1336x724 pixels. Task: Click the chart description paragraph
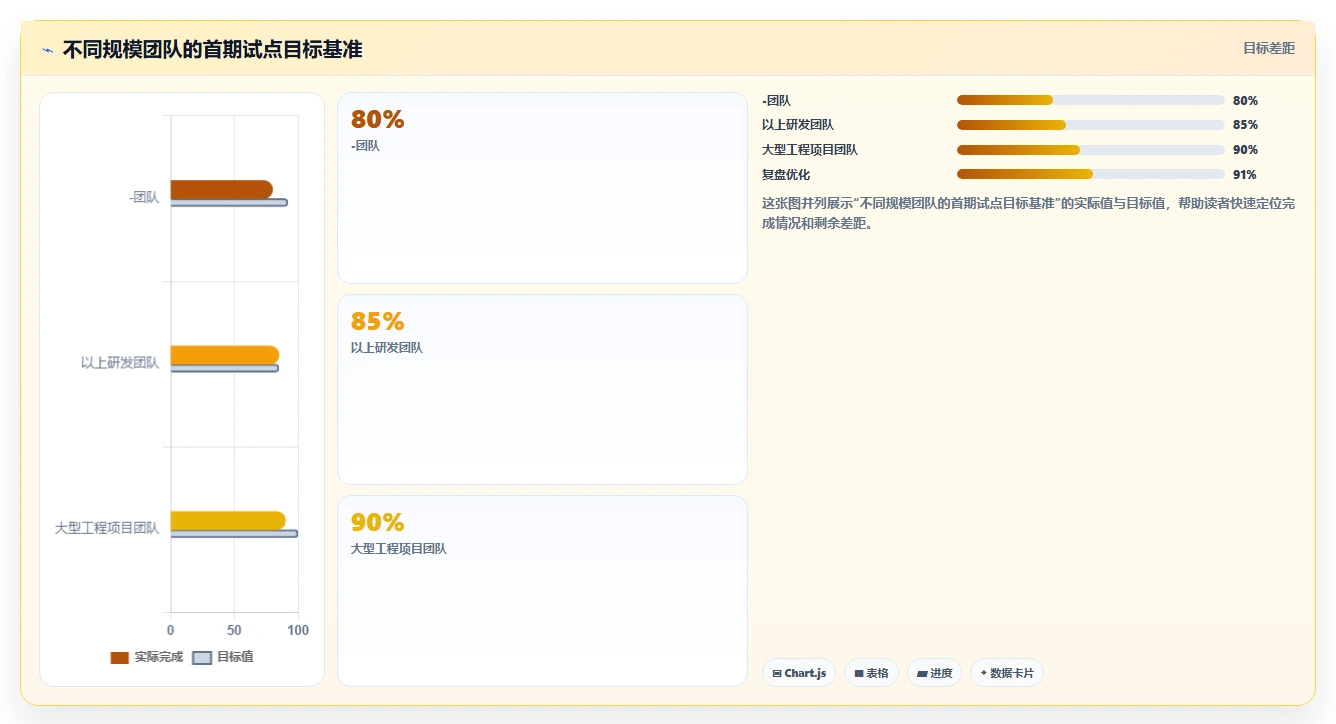pyautogui.click(x=1028, y=213)
